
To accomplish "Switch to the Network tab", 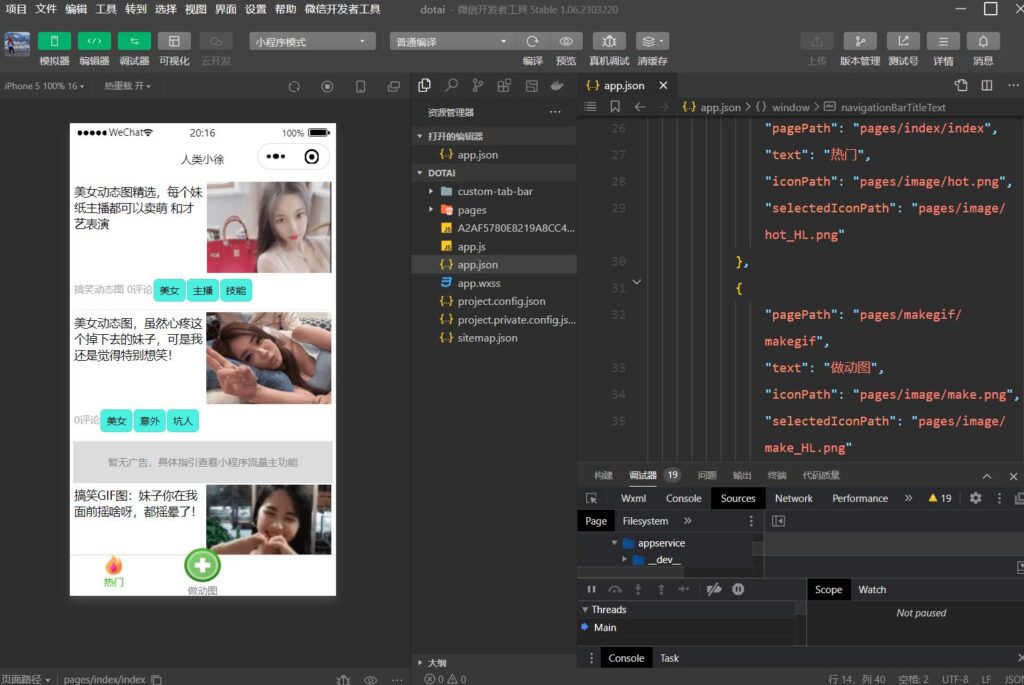I will 793,498.
